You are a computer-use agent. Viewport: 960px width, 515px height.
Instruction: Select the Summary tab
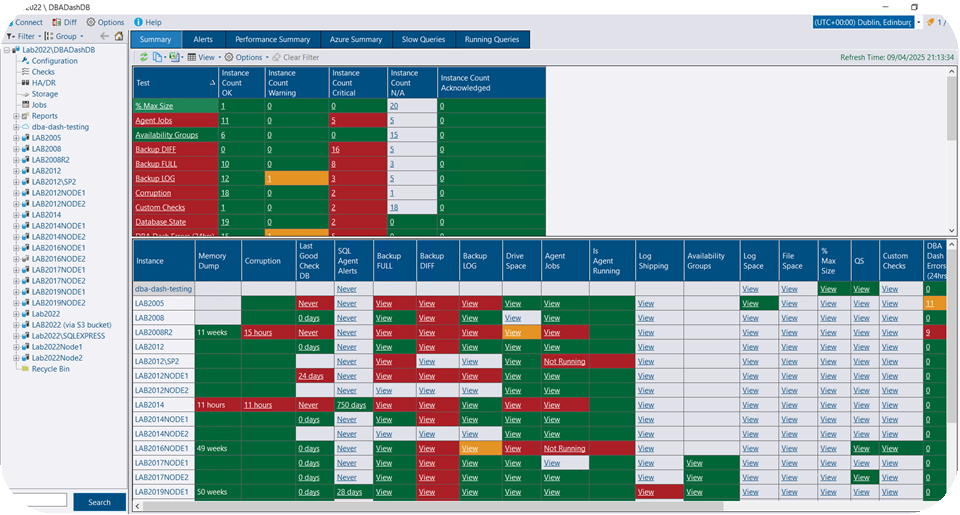point(156,39)
